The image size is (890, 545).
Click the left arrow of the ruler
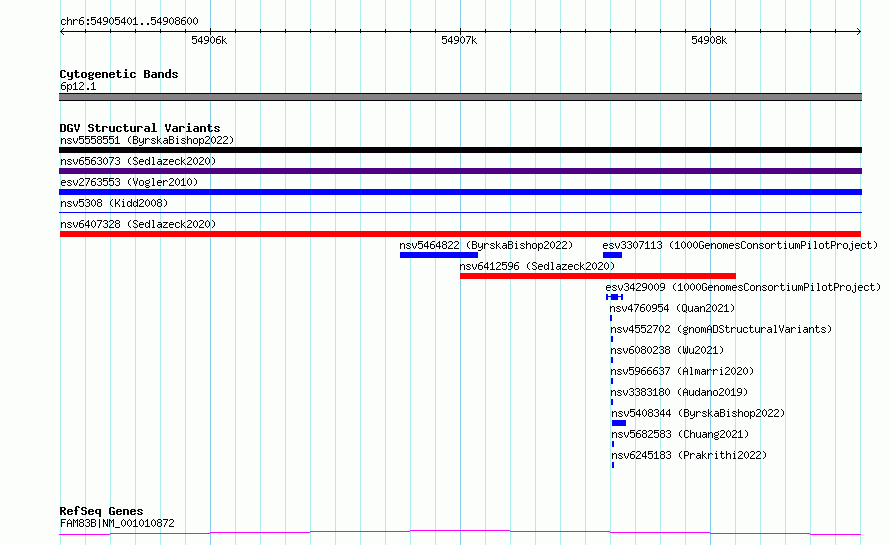pyautogui.click(x=62, y=31)
